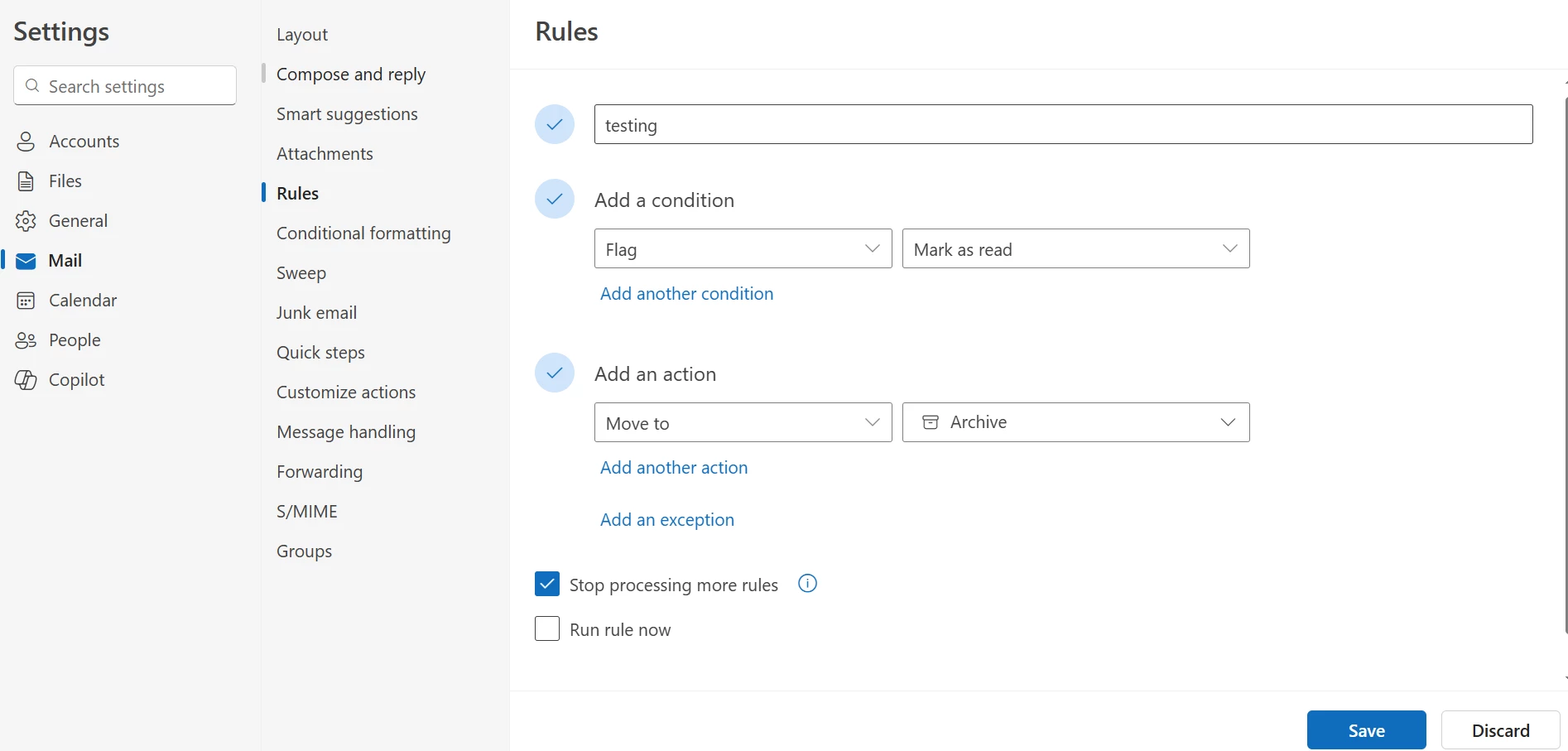Open Quick steps settings

320,353
